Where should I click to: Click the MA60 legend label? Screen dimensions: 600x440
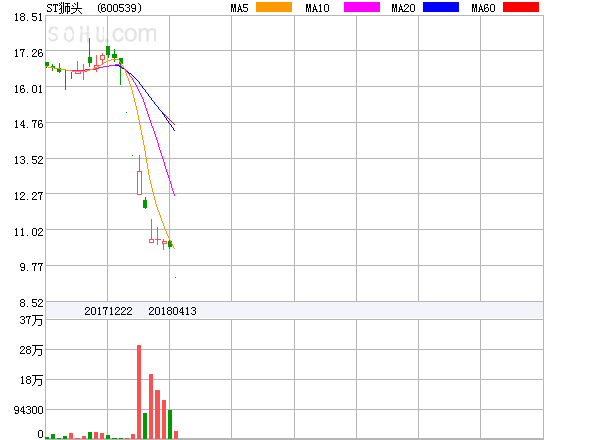(x=483, y=8)
